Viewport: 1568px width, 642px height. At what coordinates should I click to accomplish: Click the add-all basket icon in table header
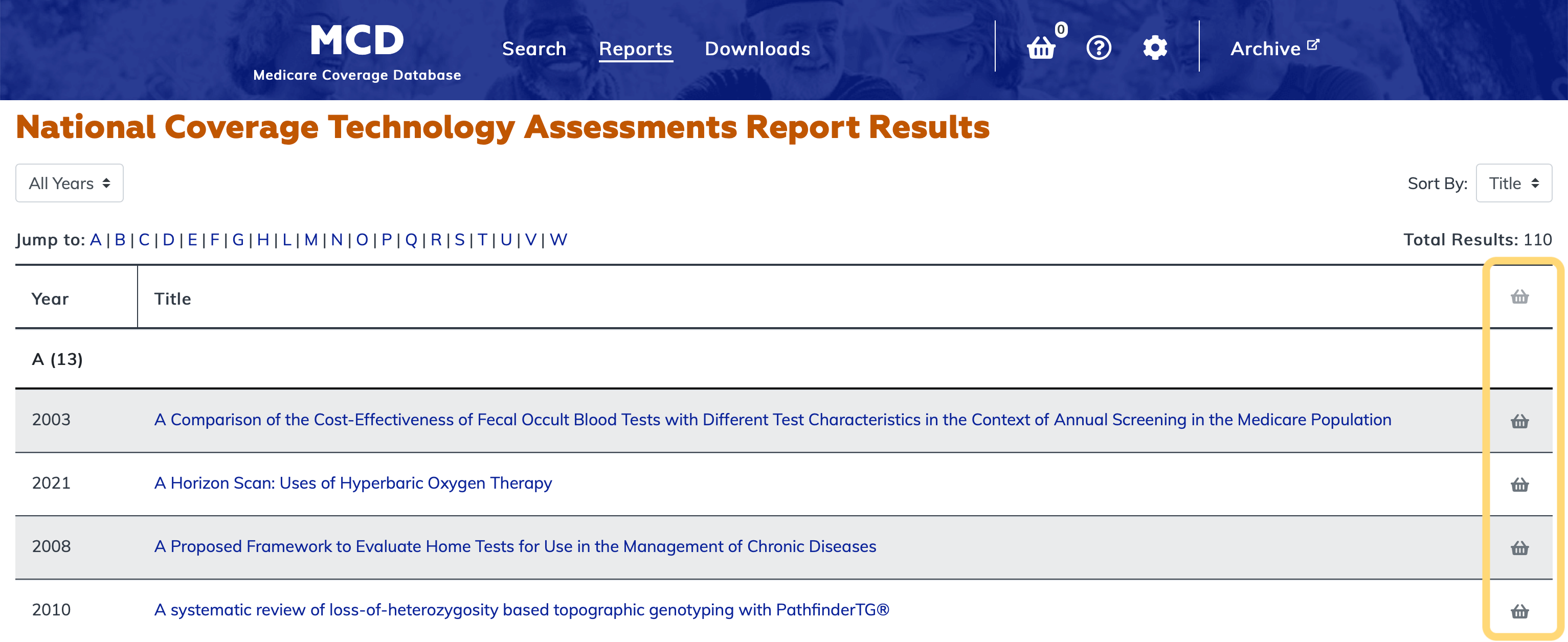pos(1519,297)
